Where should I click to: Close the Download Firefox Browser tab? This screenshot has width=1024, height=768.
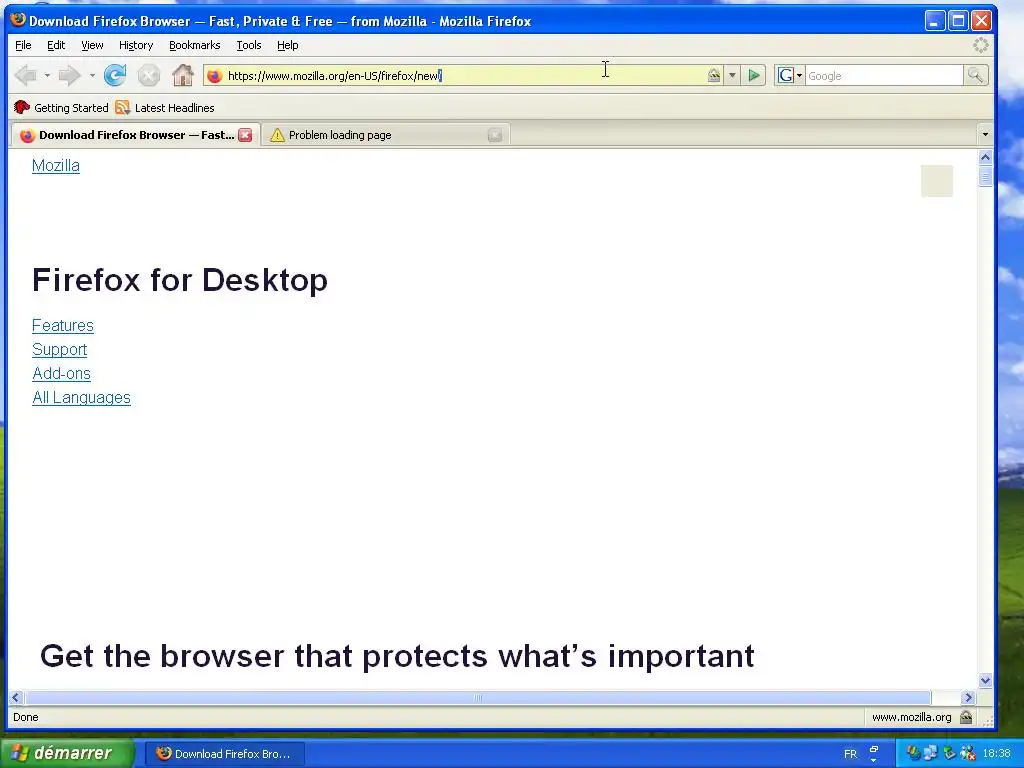click(245, 135)
